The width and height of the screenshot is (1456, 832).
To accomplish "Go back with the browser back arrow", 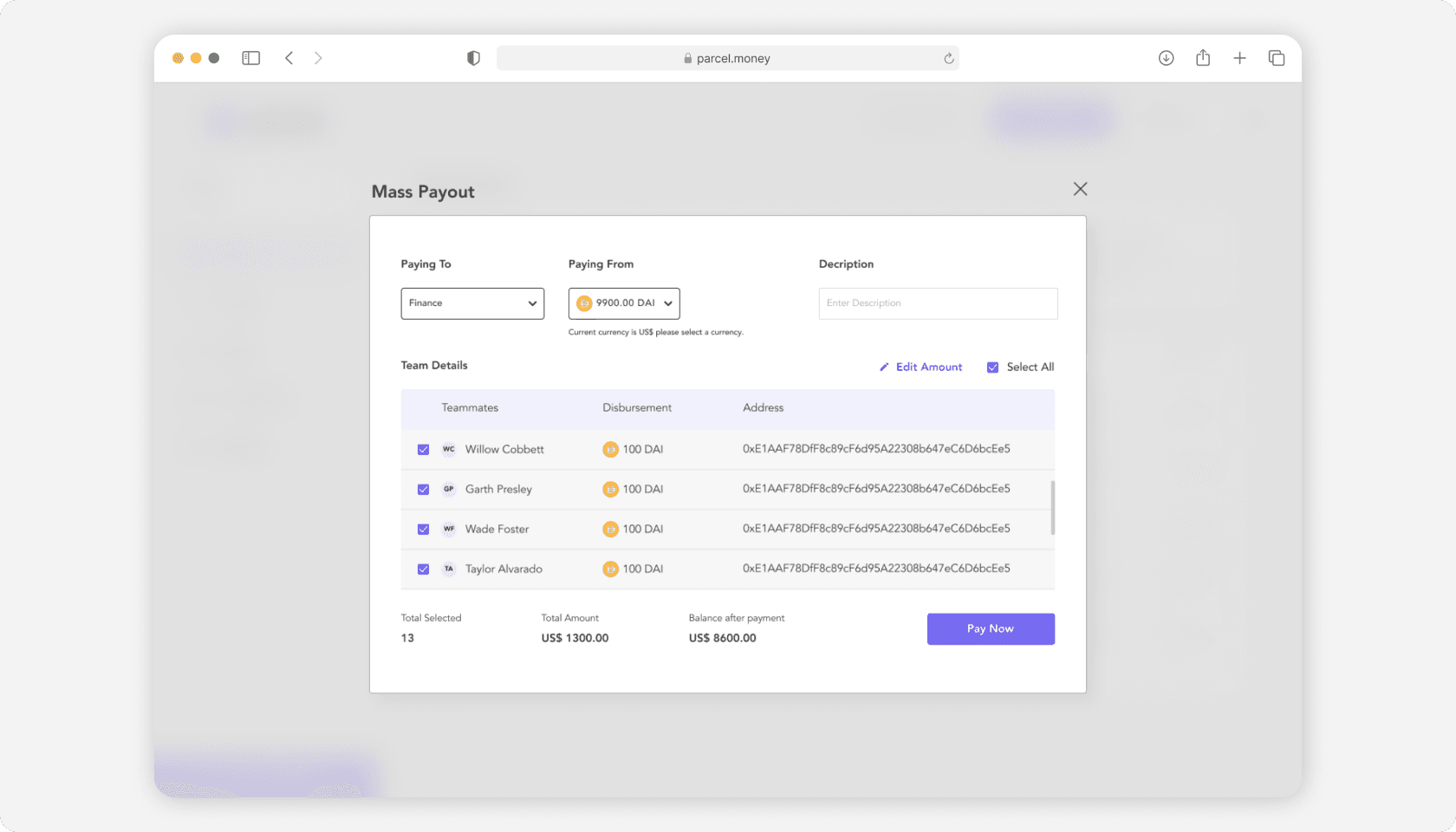I will click(289, 58).
